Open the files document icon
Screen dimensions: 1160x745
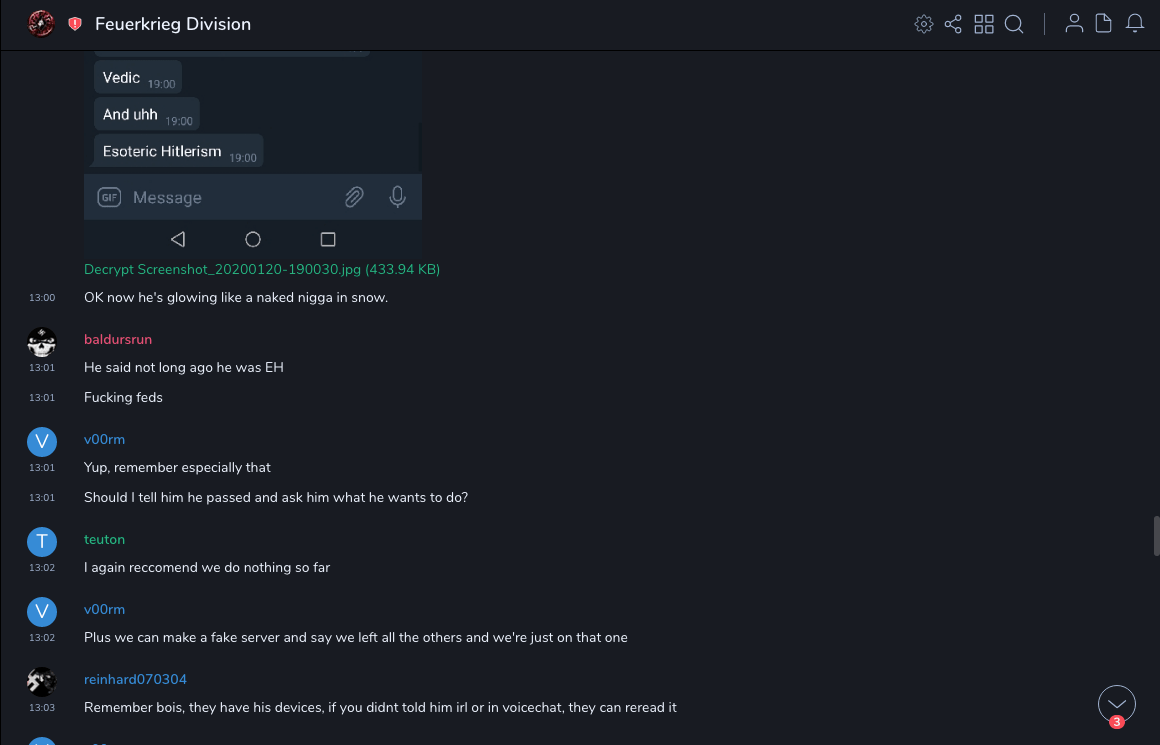[1104, 24]
